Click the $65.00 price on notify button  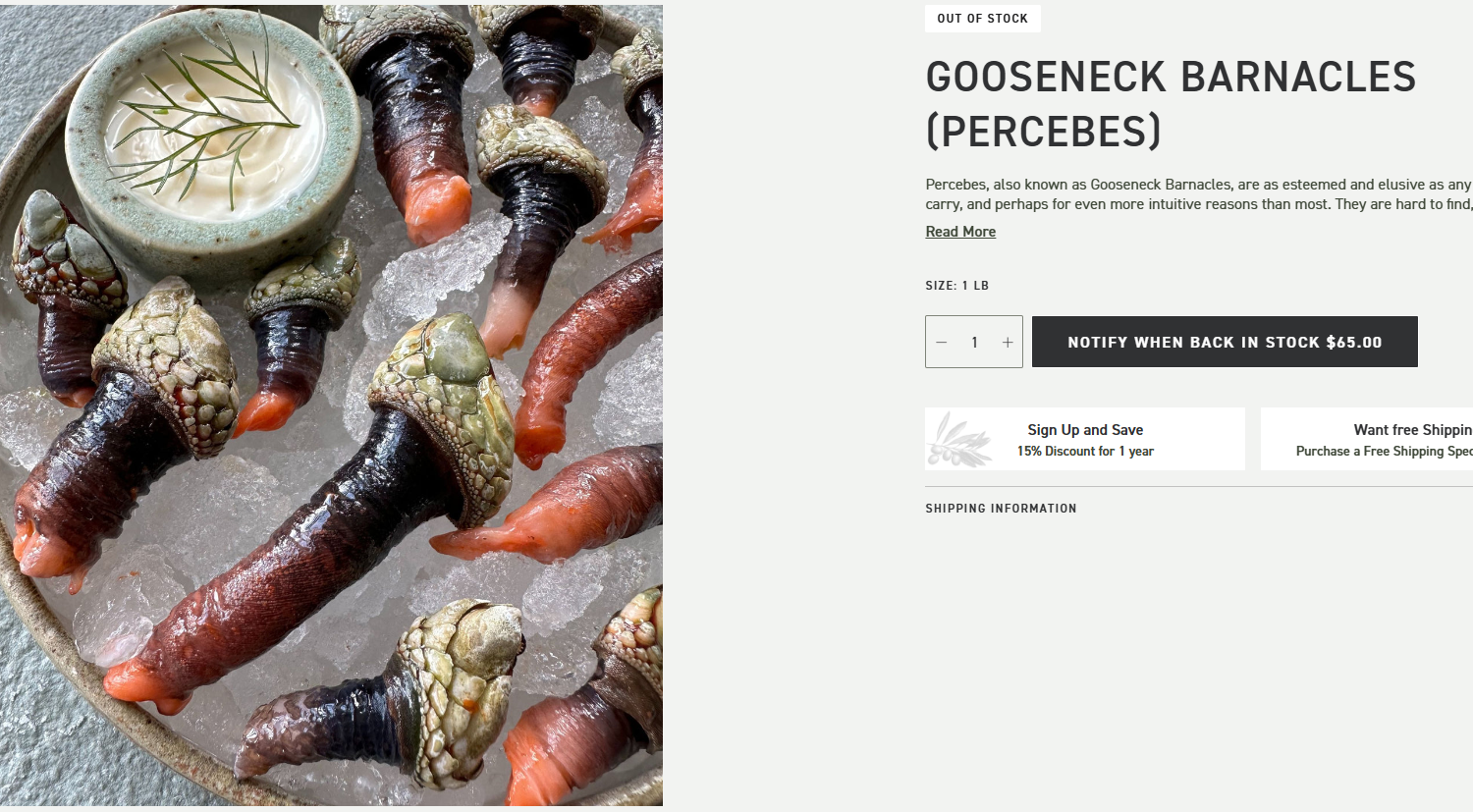[x=1354, y=343]
